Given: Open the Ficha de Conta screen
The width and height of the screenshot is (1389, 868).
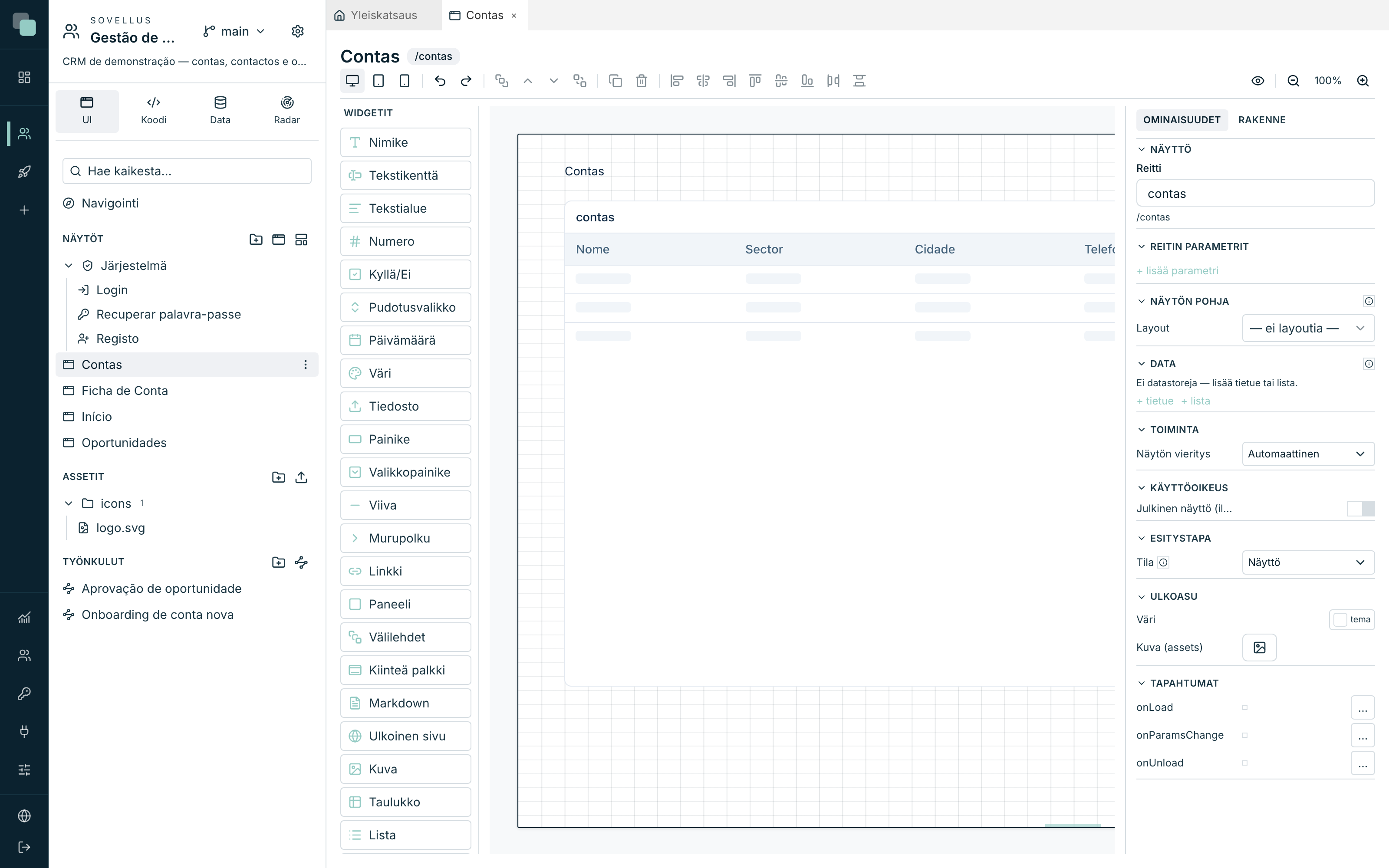Looking at the screenshot, I should [x=187, y=391].
